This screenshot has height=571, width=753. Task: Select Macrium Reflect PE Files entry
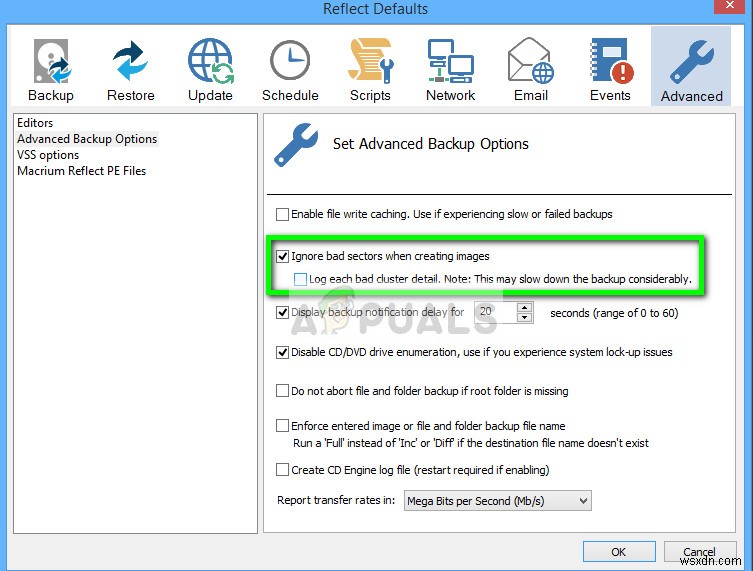tap(82, 171)
